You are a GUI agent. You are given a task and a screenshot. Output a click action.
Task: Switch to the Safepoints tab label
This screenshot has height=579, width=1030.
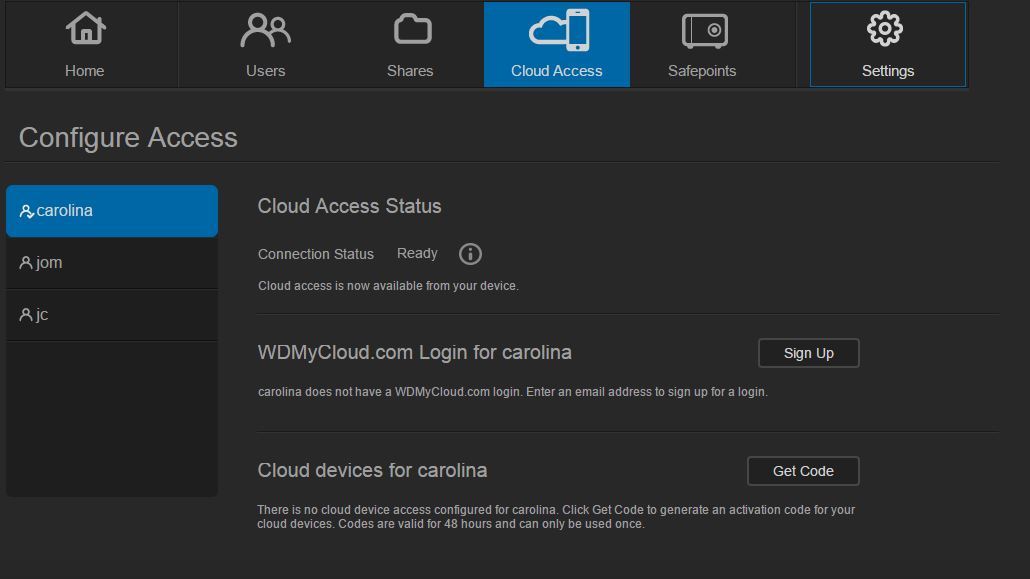click(702, 71)
